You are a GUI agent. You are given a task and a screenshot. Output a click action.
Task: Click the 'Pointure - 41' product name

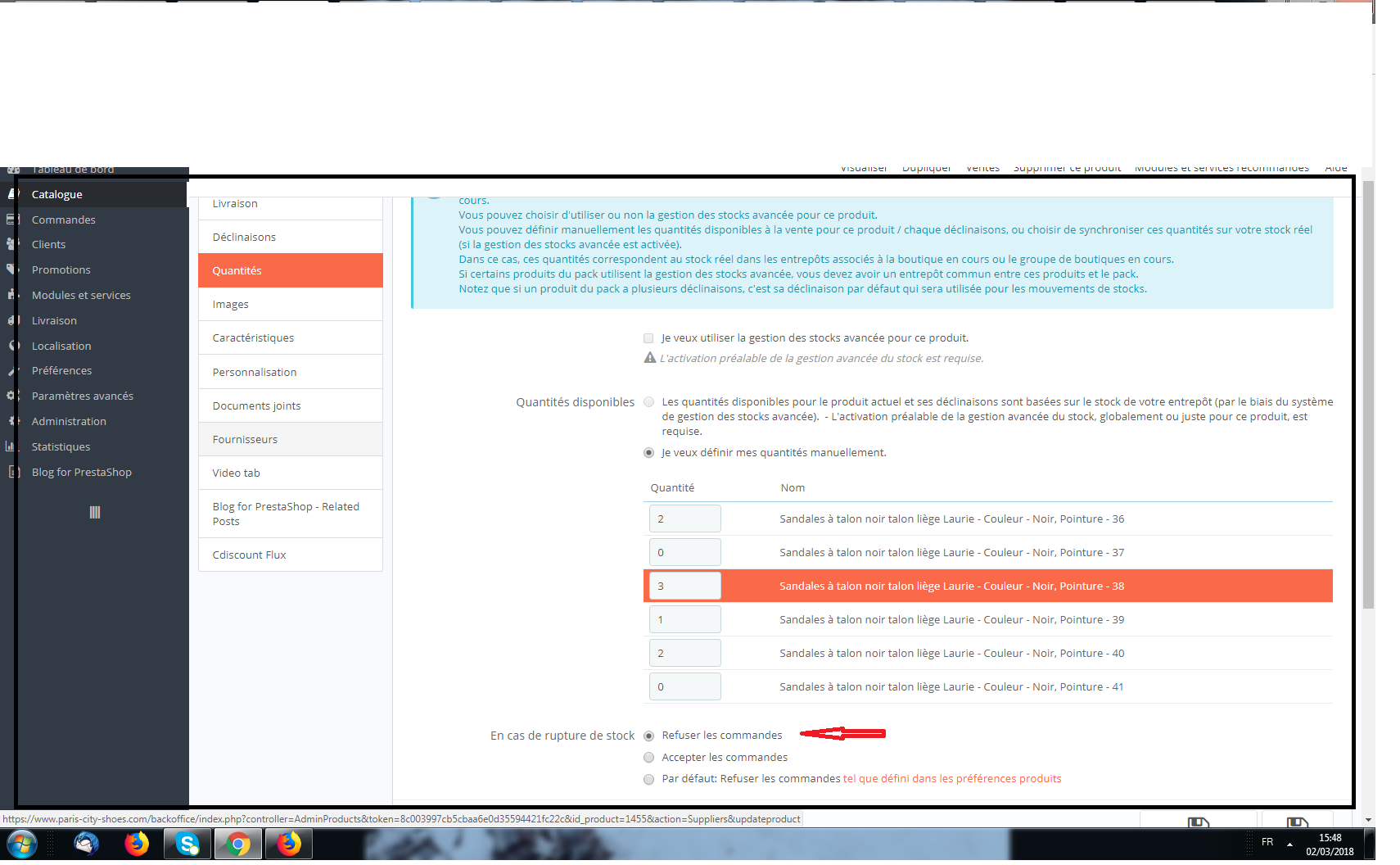951,686
